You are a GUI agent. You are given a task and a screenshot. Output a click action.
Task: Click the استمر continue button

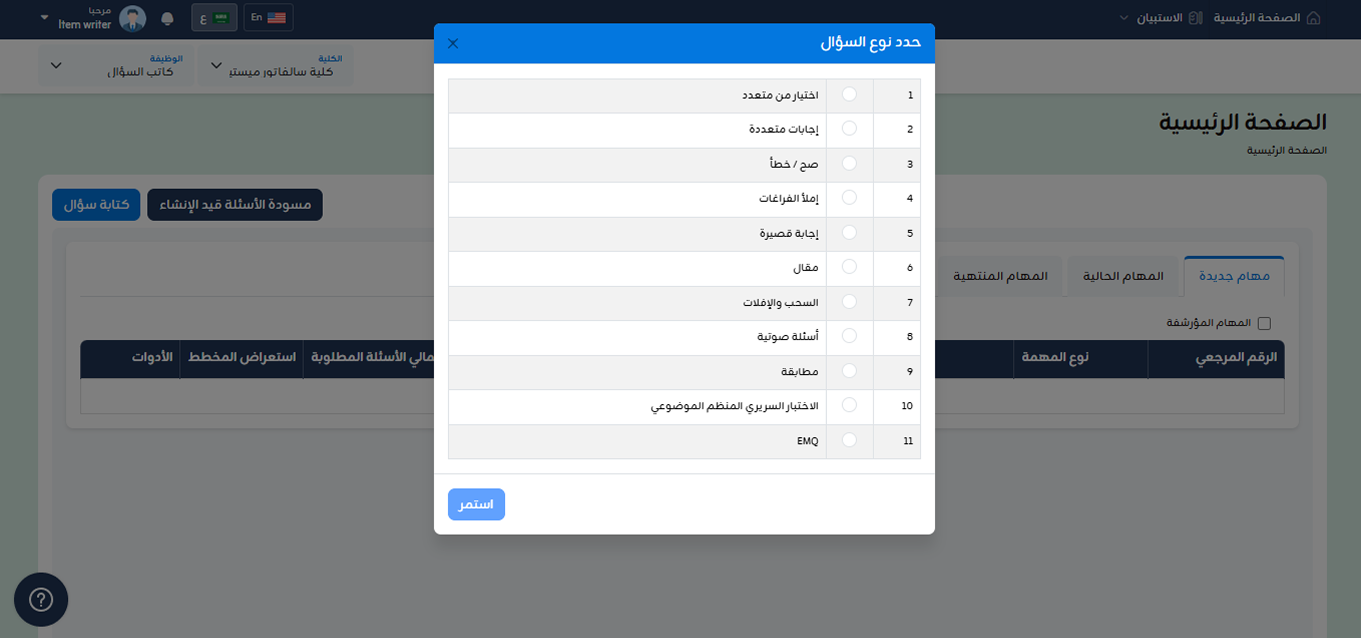(x=476, y=504)
